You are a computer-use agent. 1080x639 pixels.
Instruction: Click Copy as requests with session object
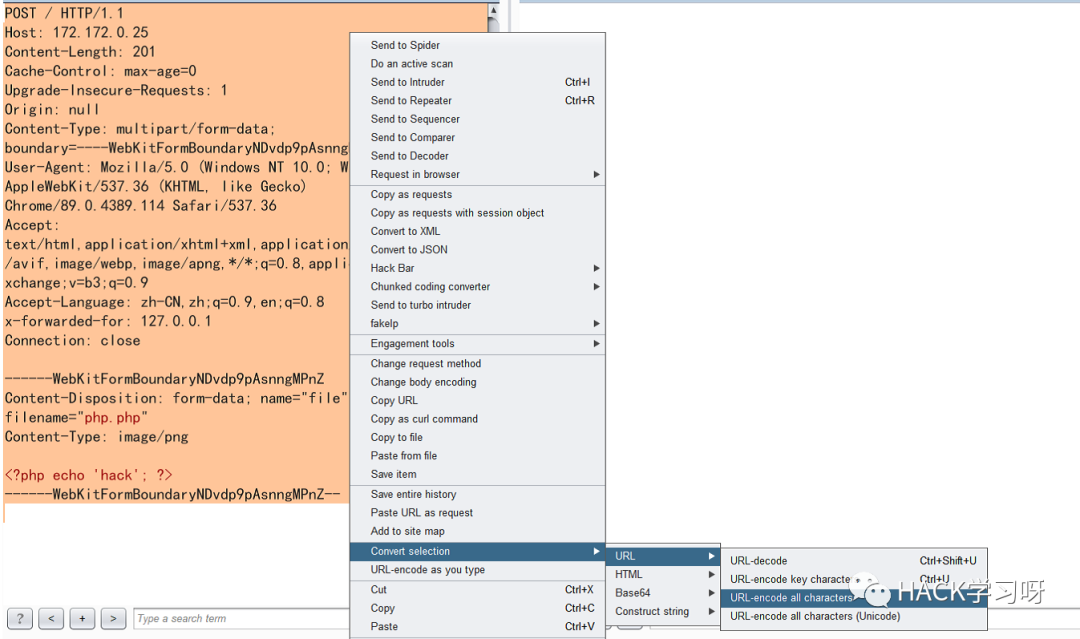point(477,213)
